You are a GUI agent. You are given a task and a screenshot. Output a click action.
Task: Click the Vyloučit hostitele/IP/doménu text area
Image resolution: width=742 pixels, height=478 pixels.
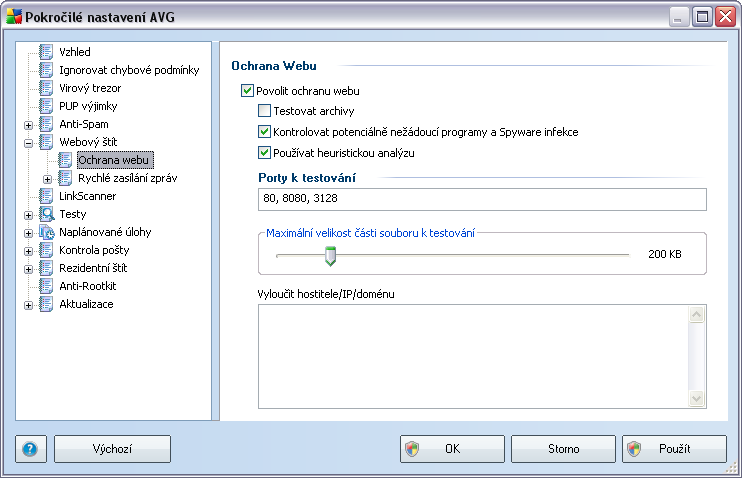[x=473, y=356]
